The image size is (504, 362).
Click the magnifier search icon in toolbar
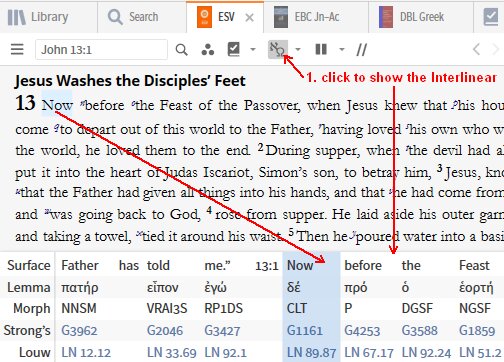(x=182, y=50)
